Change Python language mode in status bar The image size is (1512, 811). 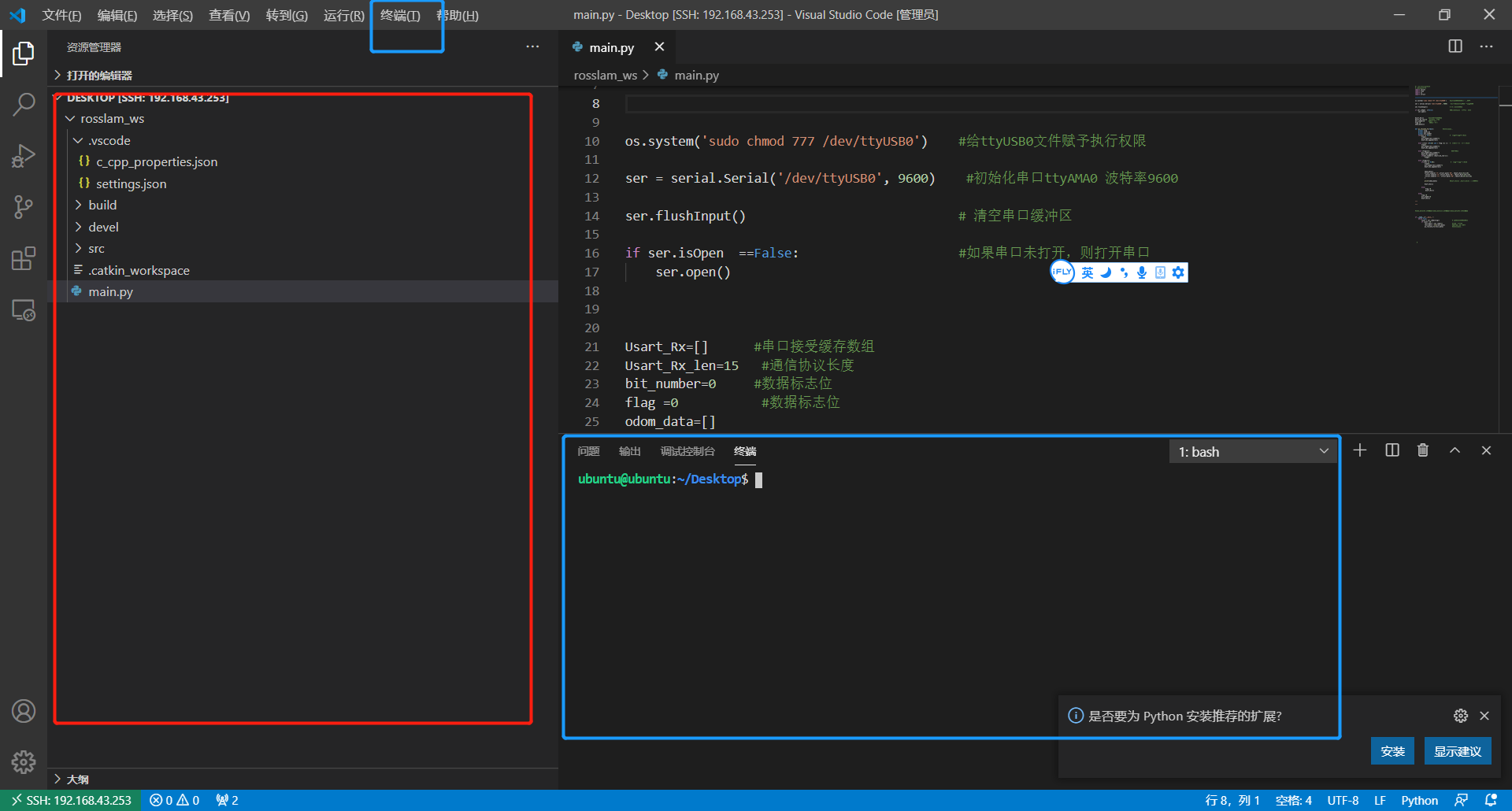pos(1419,800)
